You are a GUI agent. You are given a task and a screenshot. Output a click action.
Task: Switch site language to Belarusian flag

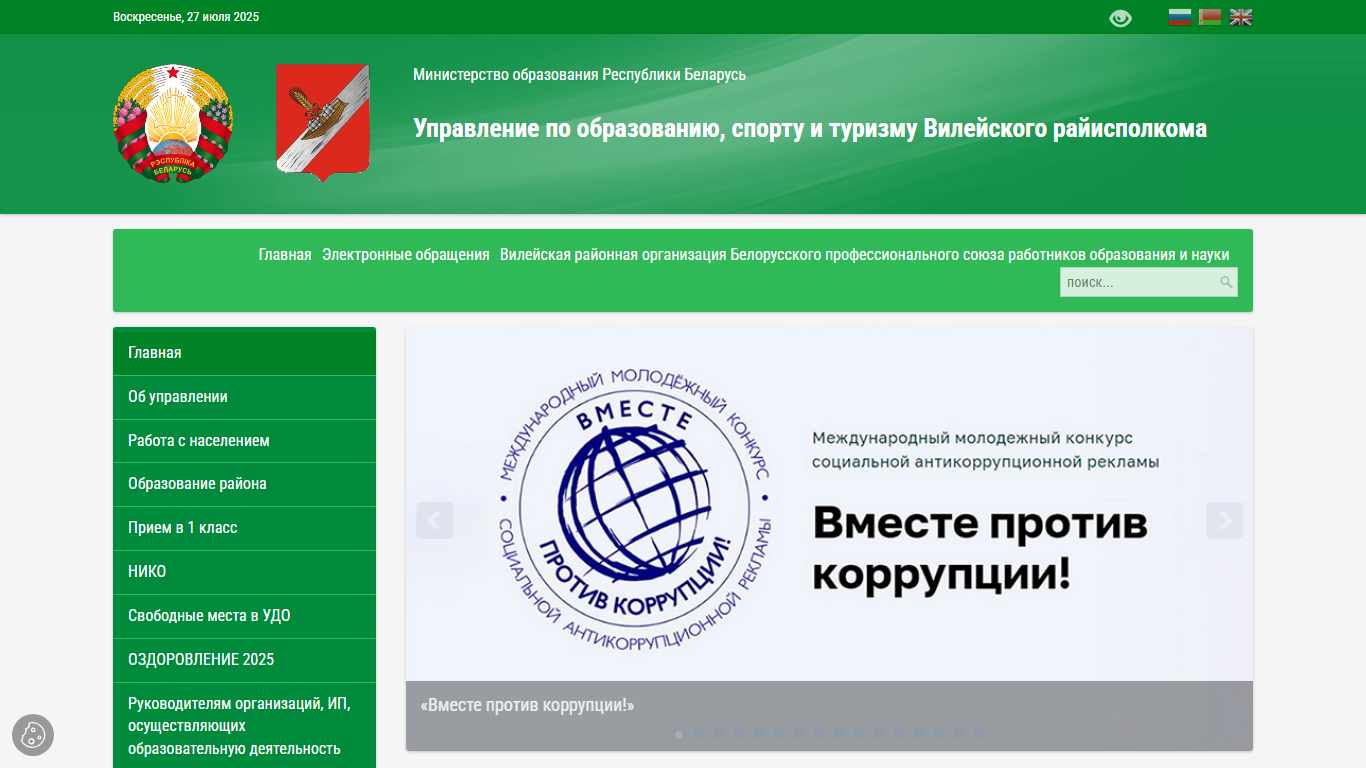pos(1210,17)
